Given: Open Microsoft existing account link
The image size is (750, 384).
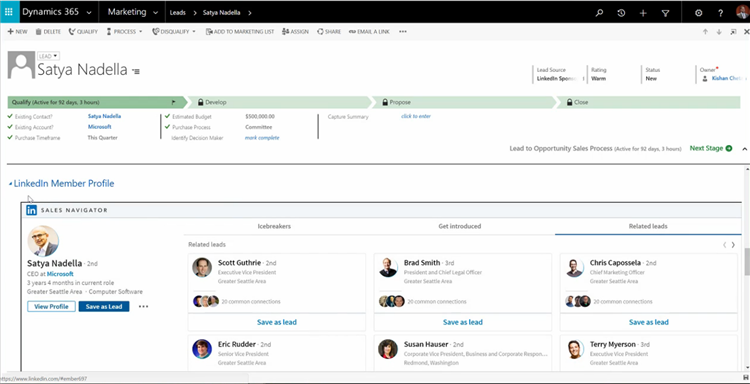Looking at the screenshot, I should pos(99,127).
